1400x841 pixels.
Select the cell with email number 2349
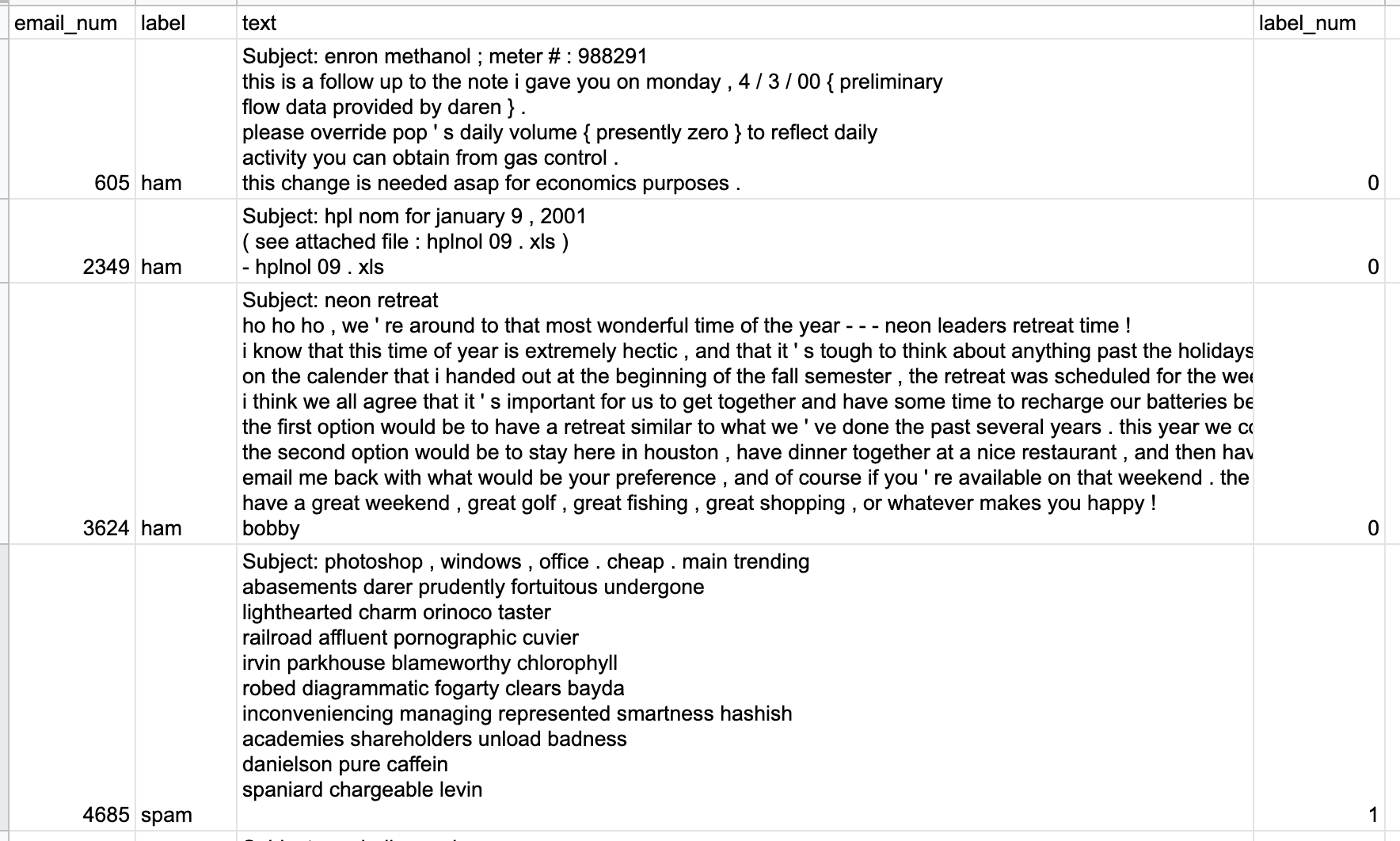(x=71, y=241)
